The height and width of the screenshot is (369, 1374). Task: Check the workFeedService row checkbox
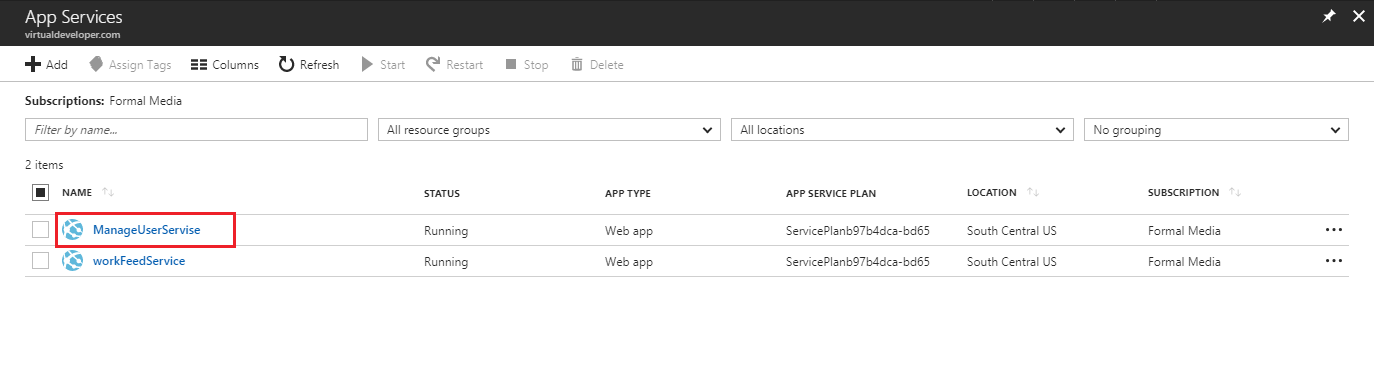point(40,261)
